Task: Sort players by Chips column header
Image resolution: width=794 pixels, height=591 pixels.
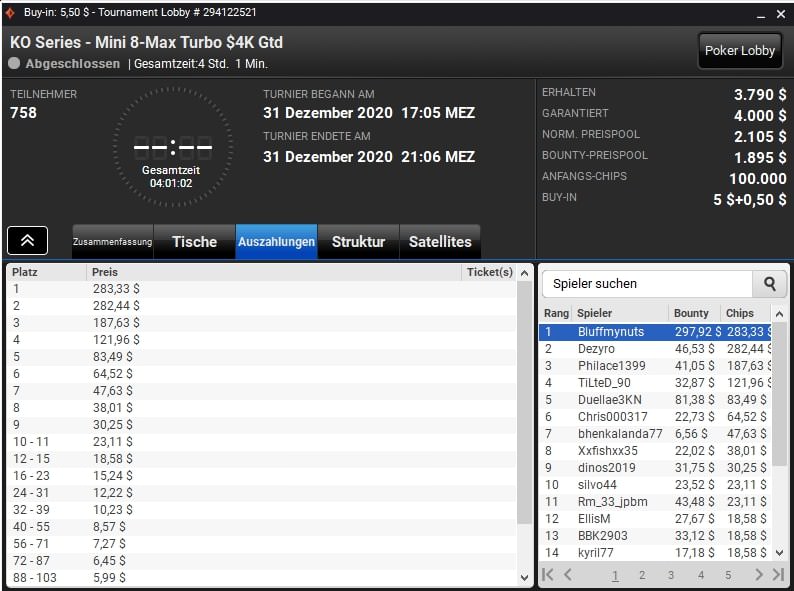Action: (740, 313)
